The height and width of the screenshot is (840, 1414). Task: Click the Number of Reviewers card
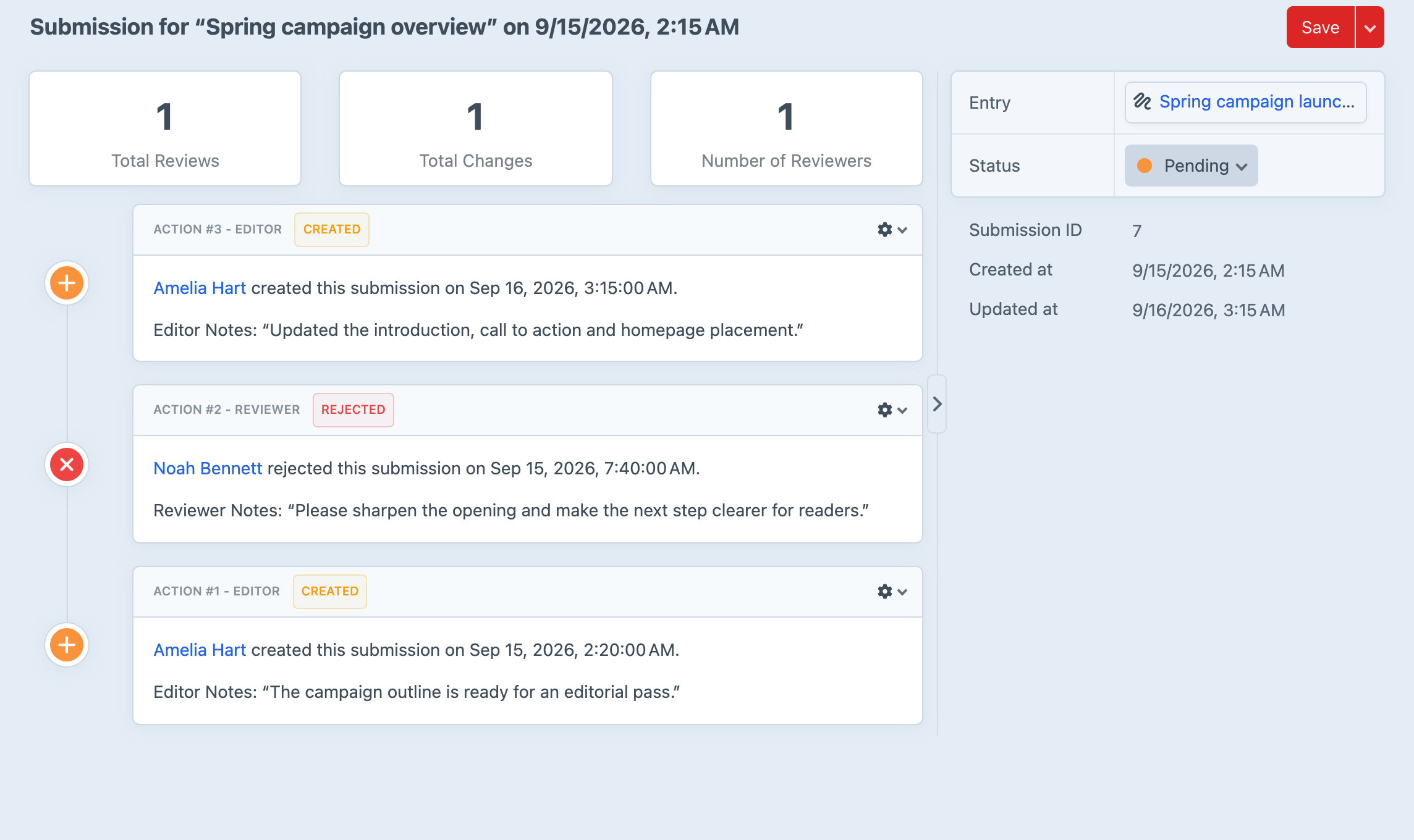pyautogui.click(x=787, y=128)
